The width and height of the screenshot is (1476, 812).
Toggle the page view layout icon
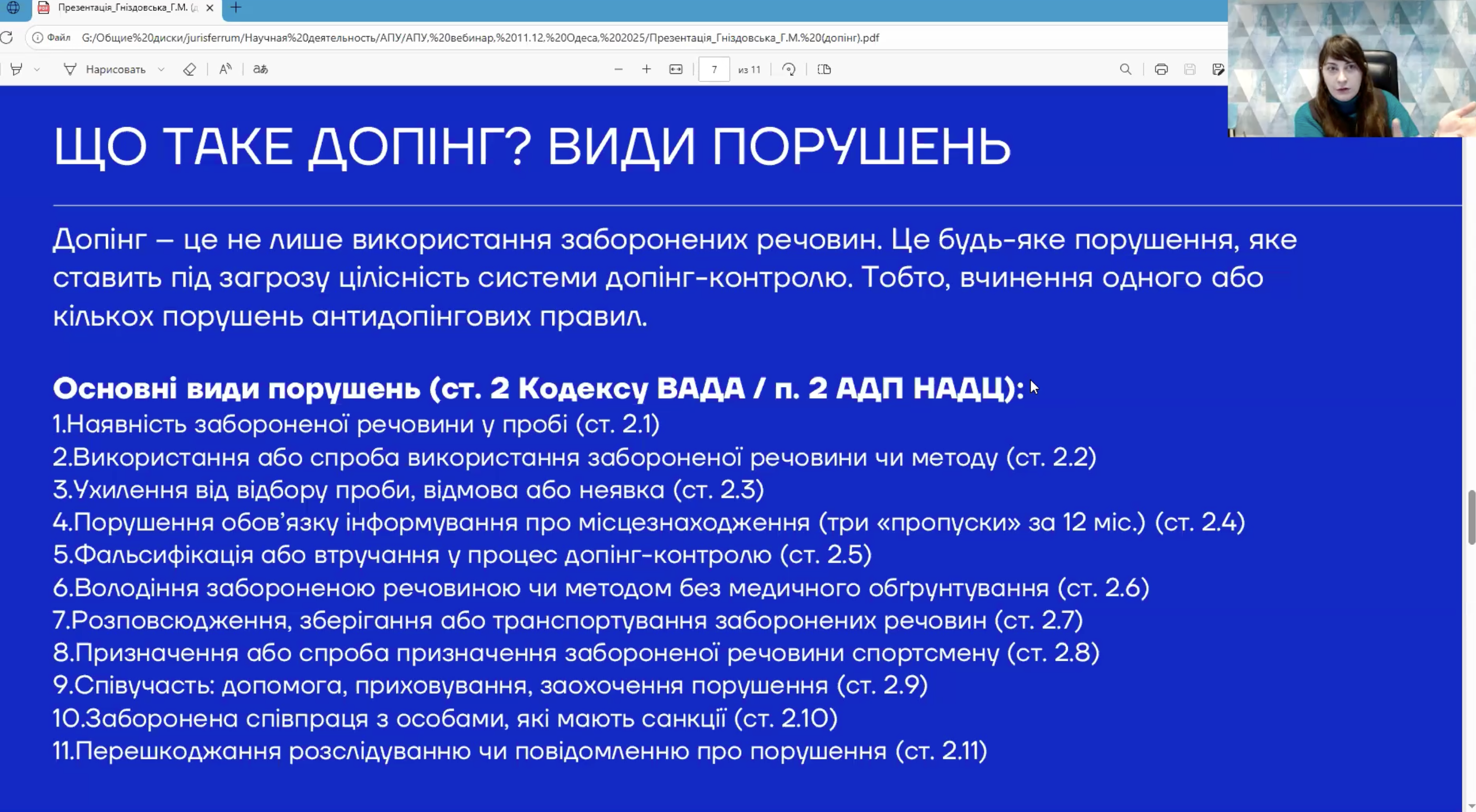pos(824,69)
